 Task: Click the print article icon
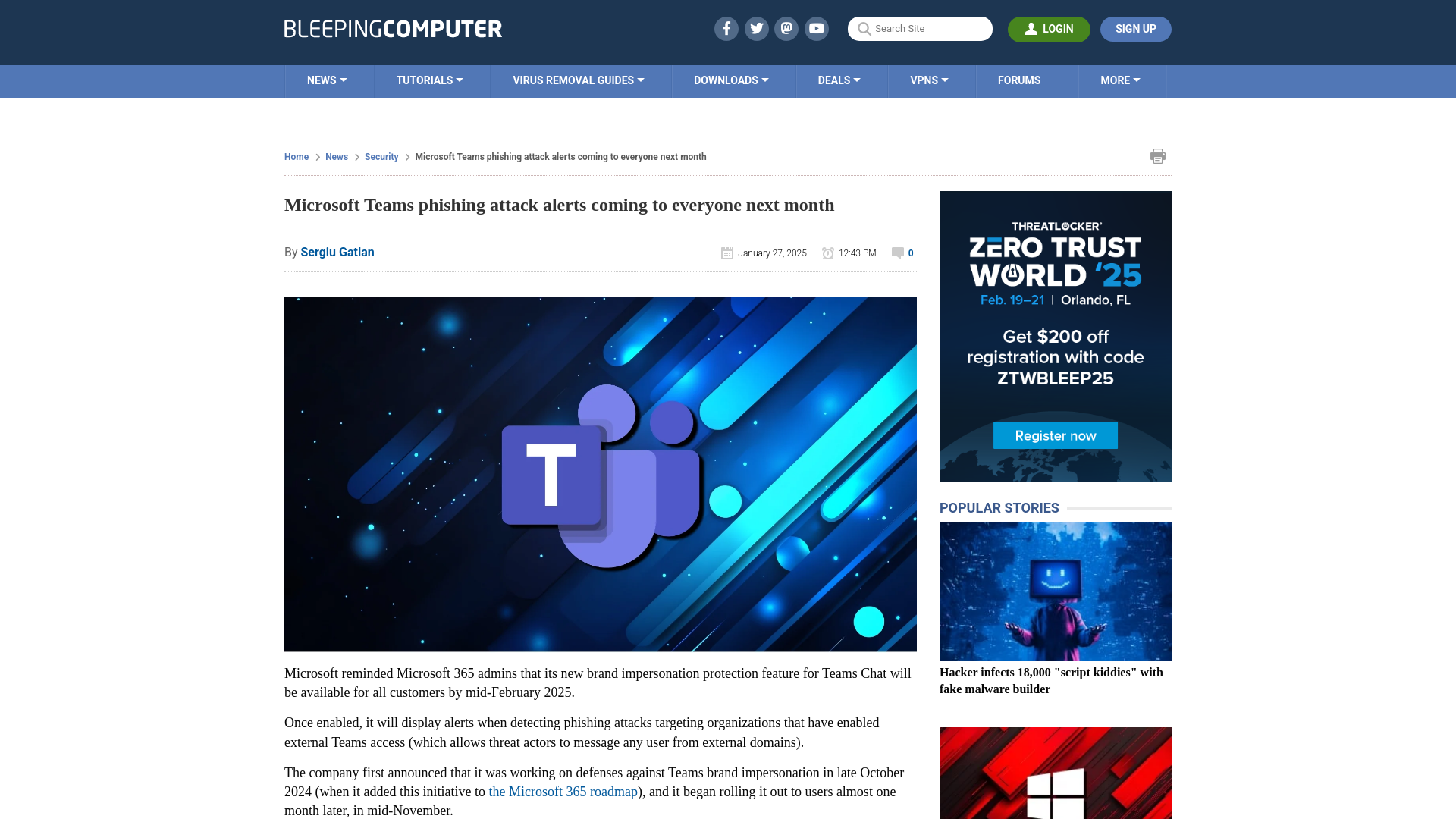tap(1158, 156)
